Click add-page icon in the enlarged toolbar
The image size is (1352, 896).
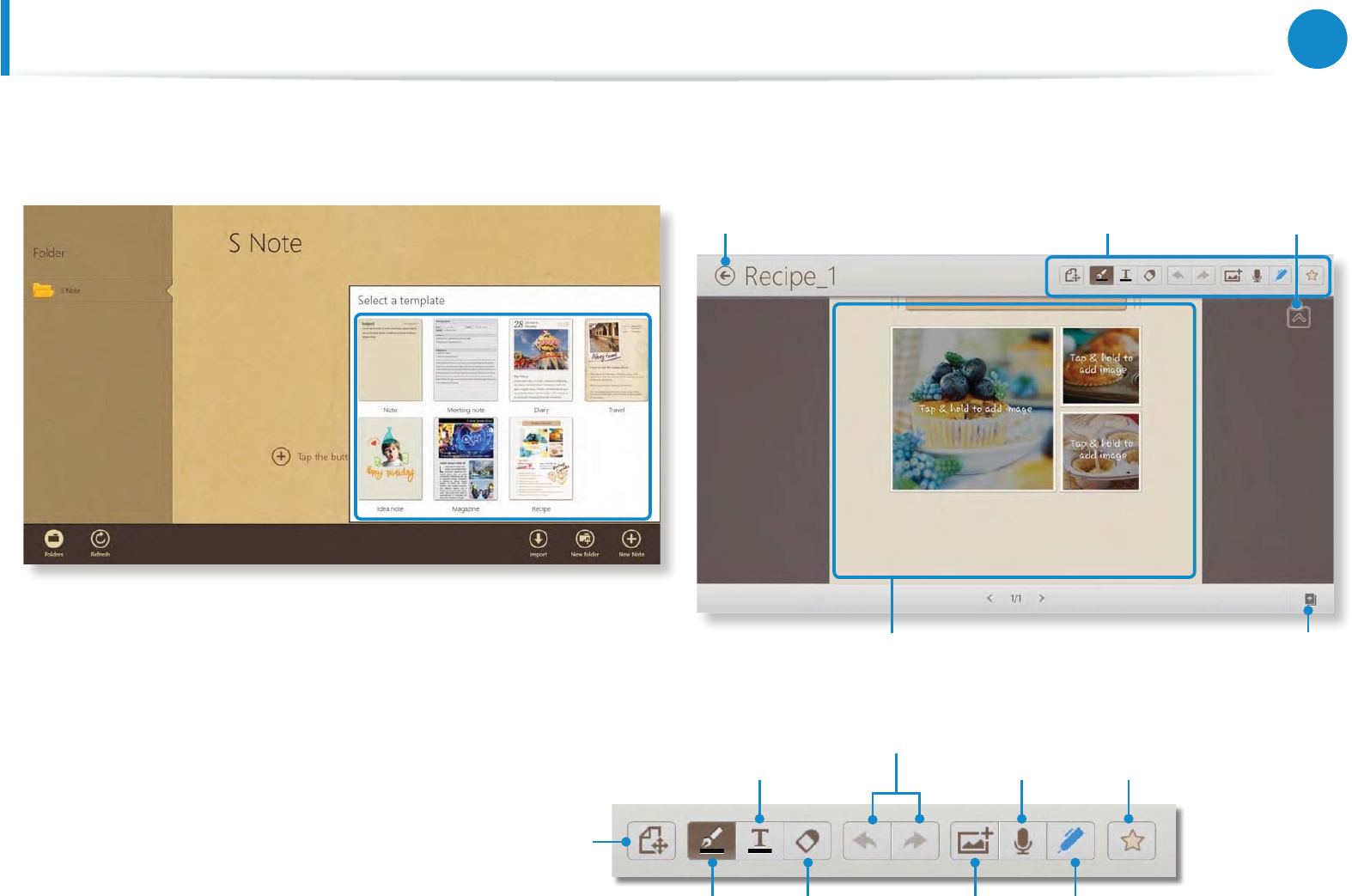(652, 841)
